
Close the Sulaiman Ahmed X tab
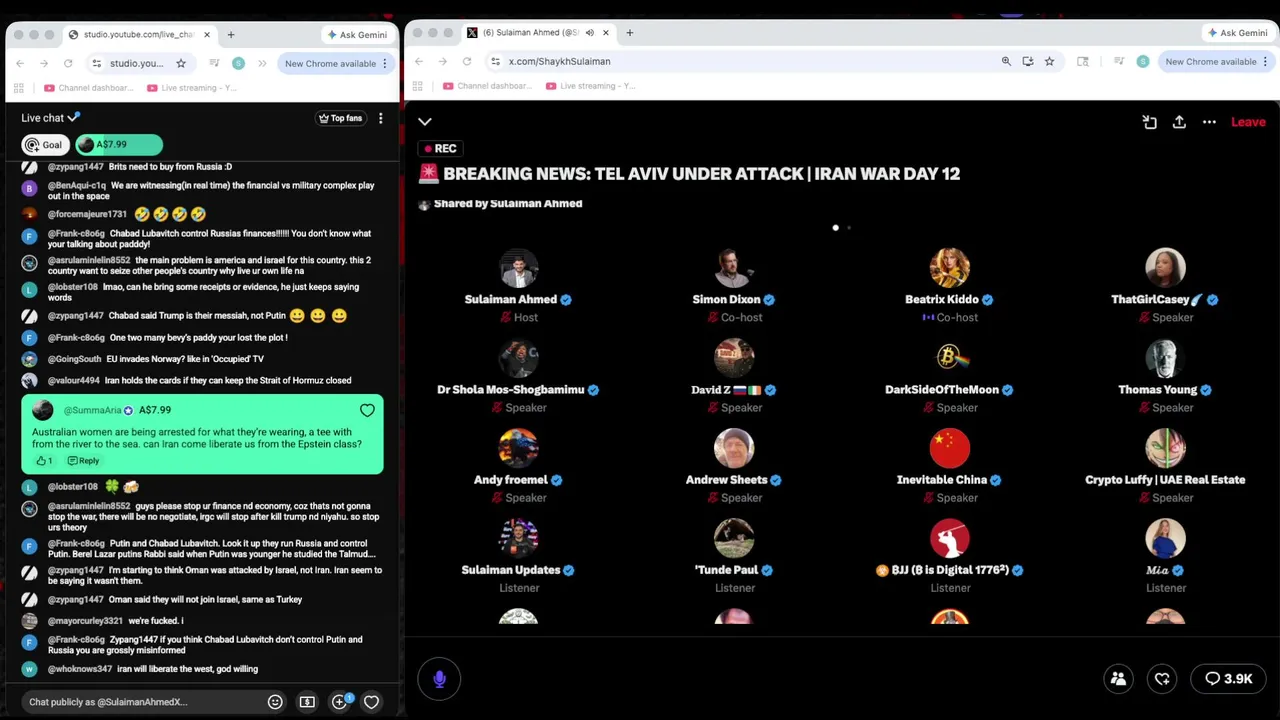(605, 33)
